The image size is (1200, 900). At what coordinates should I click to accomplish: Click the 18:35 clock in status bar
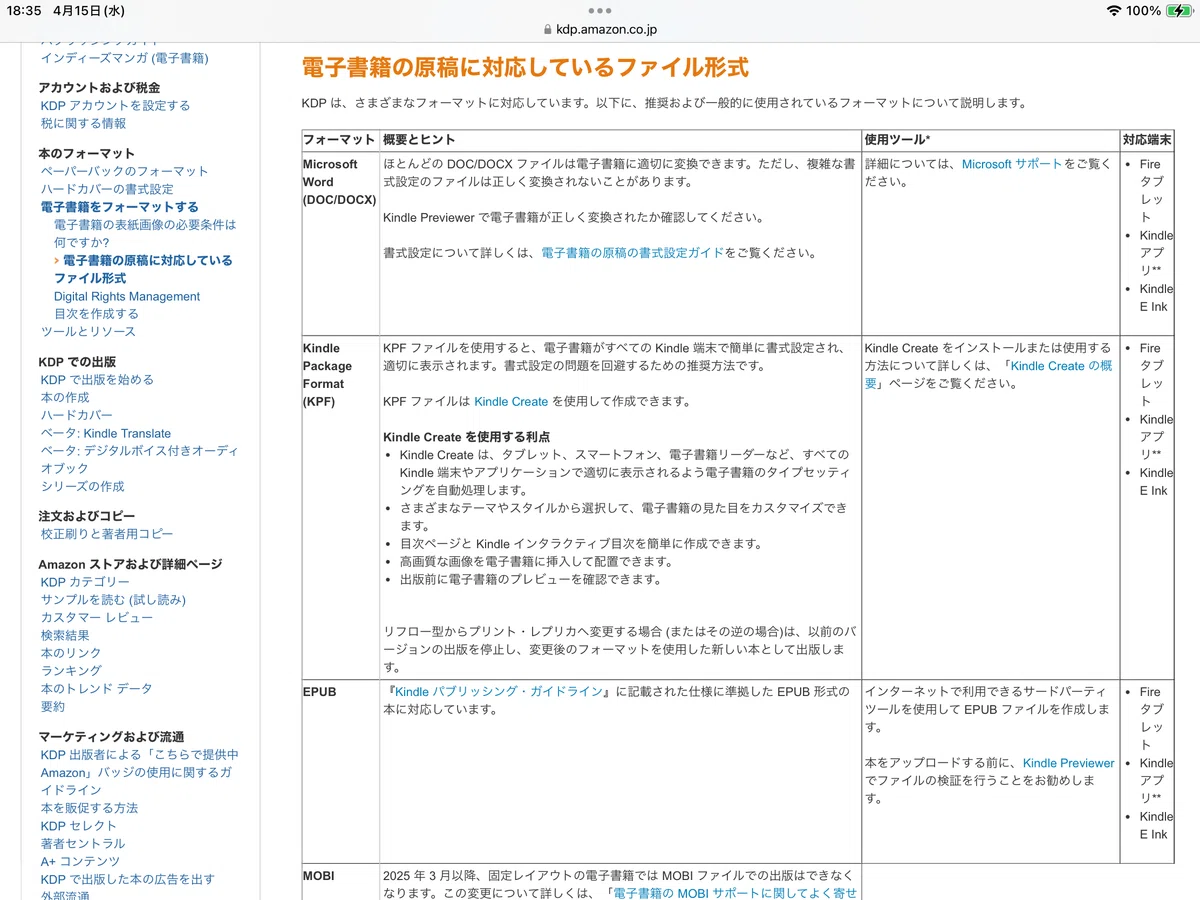click(25, 11)
